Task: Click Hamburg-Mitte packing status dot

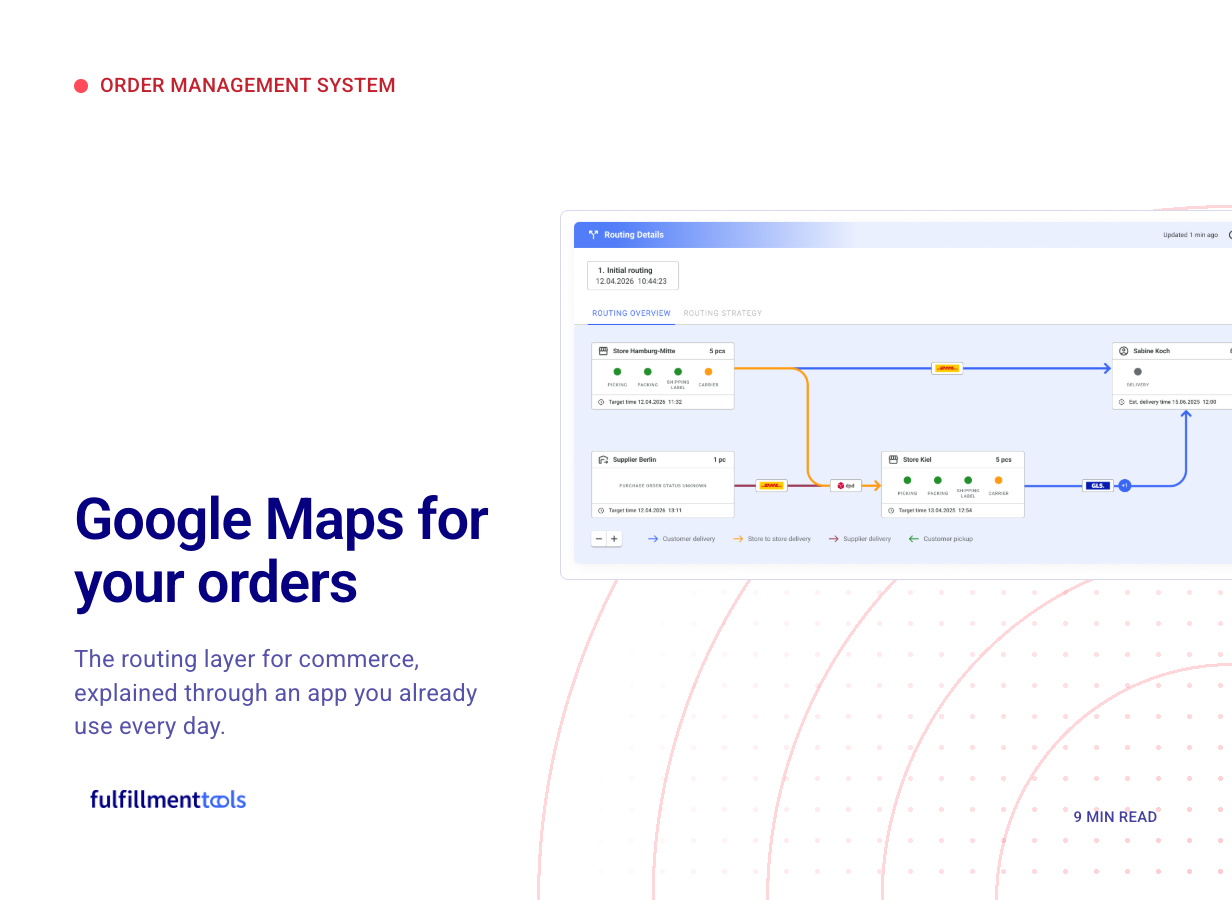Action: [648, 372]
